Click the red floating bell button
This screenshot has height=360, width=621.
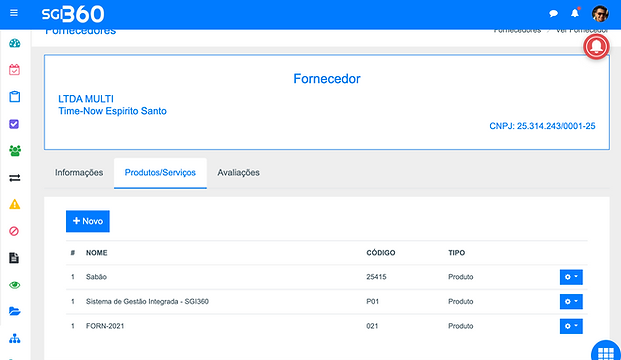(596, 47)
